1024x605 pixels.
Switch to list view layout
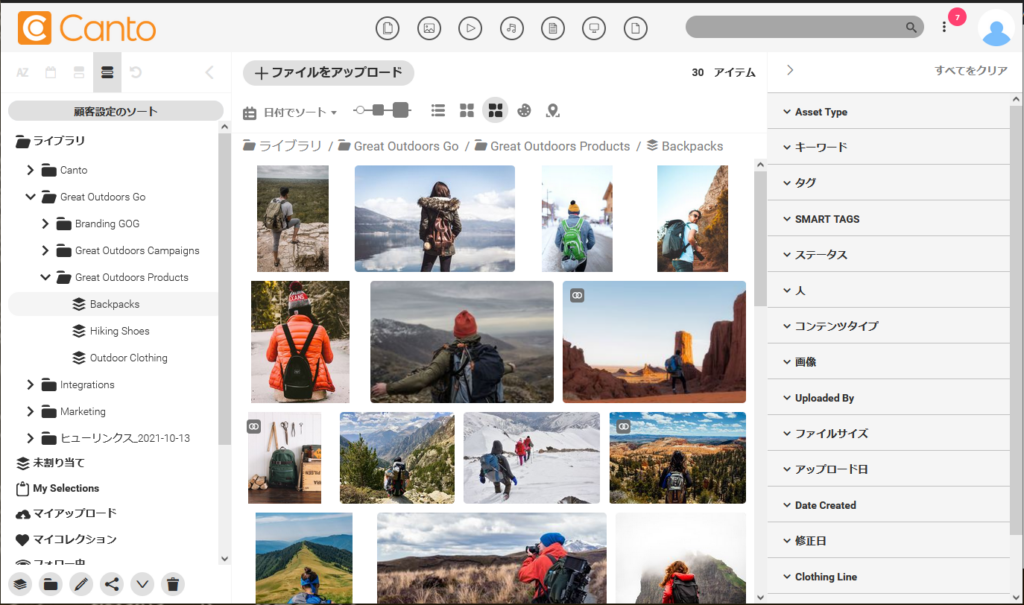pyautogui.click(x=438, y=111)
